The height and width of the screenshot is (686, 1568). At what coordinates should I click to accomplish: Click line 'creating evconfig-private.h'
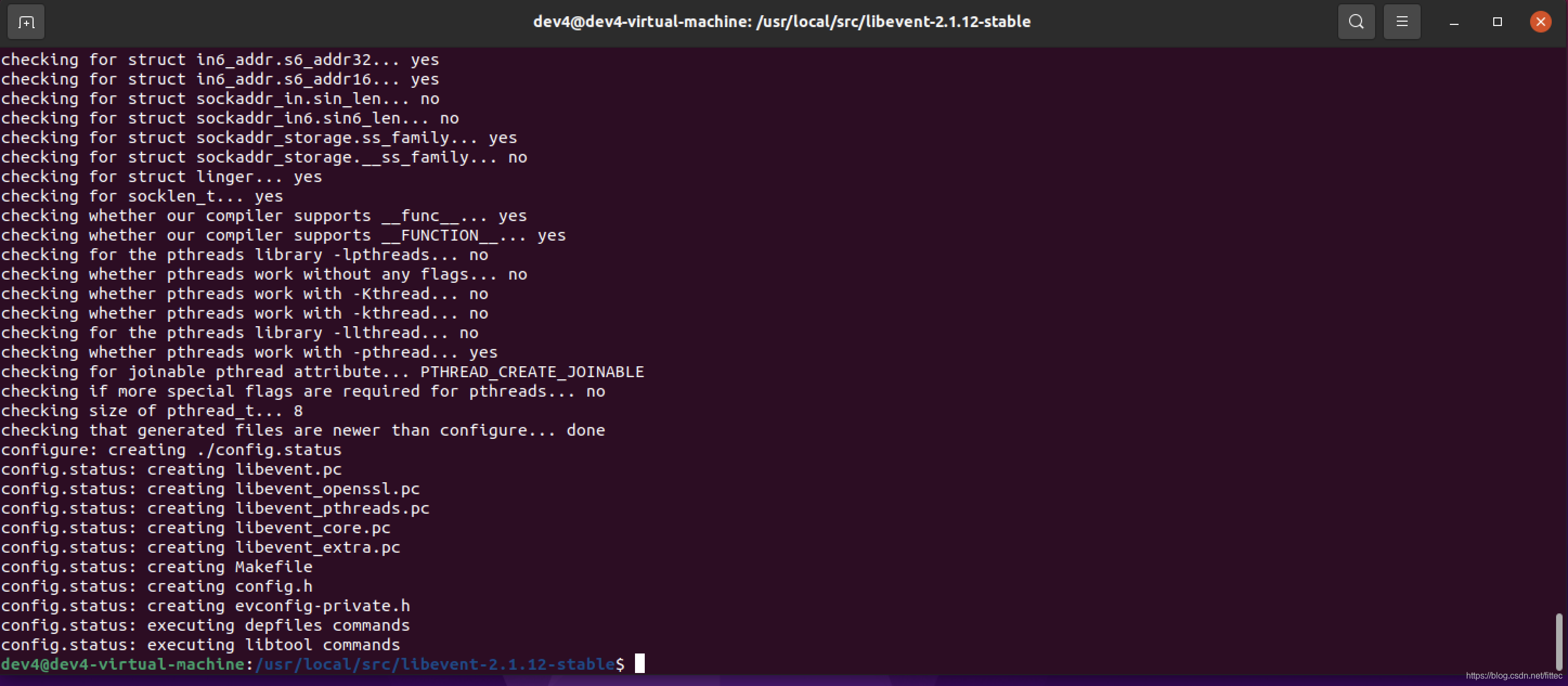click(205, 606)
